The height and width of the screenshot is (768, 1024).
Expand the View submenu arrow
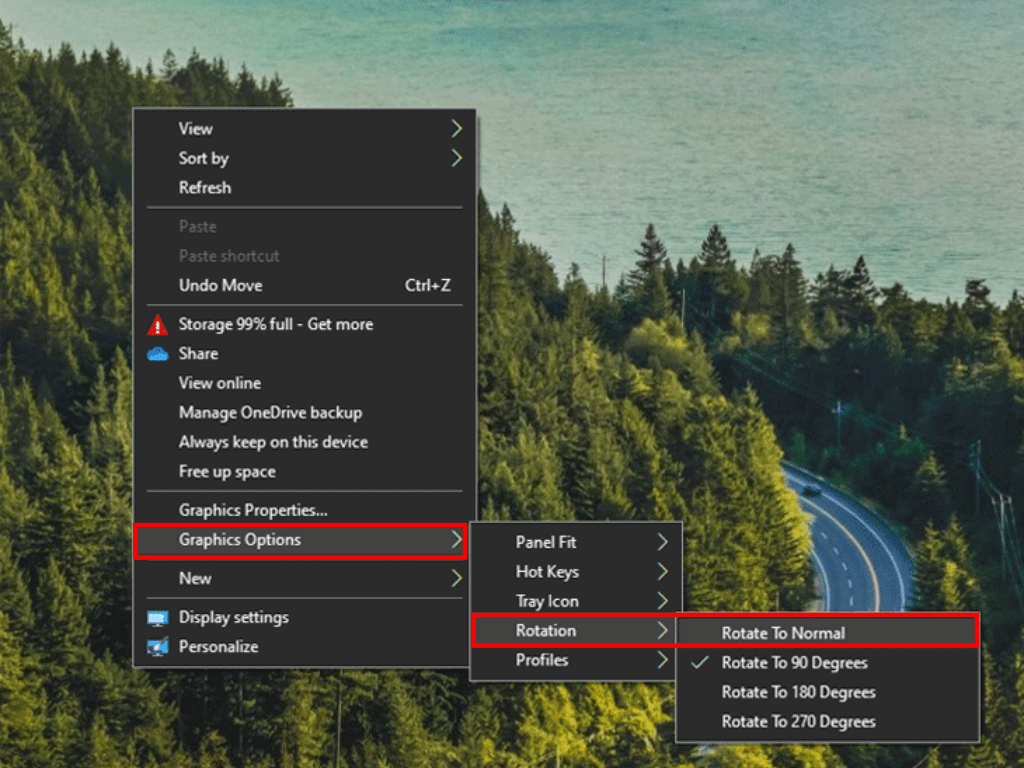tap(457, 128)
